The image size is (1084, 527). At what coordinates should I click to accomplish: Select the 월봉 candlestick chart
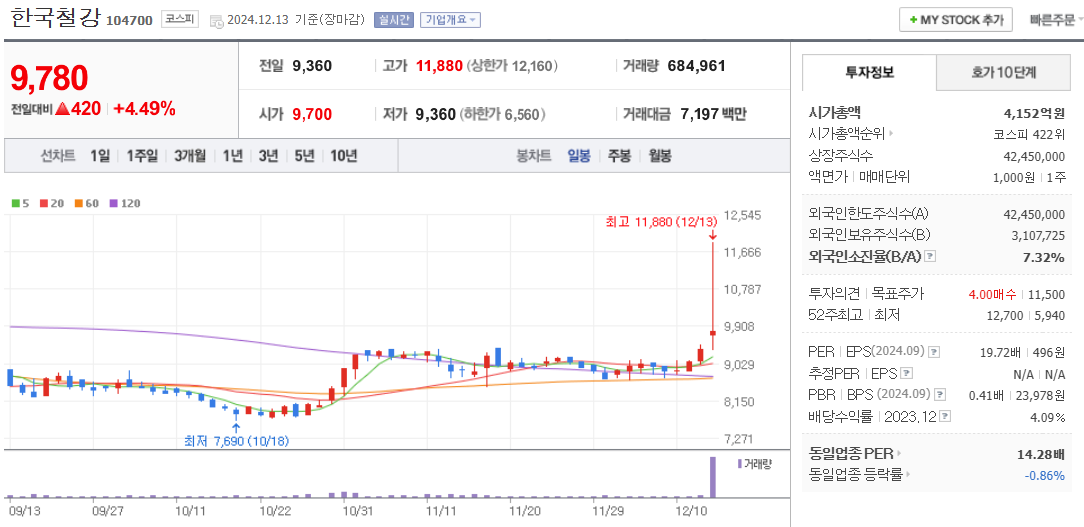click(660, 156)
